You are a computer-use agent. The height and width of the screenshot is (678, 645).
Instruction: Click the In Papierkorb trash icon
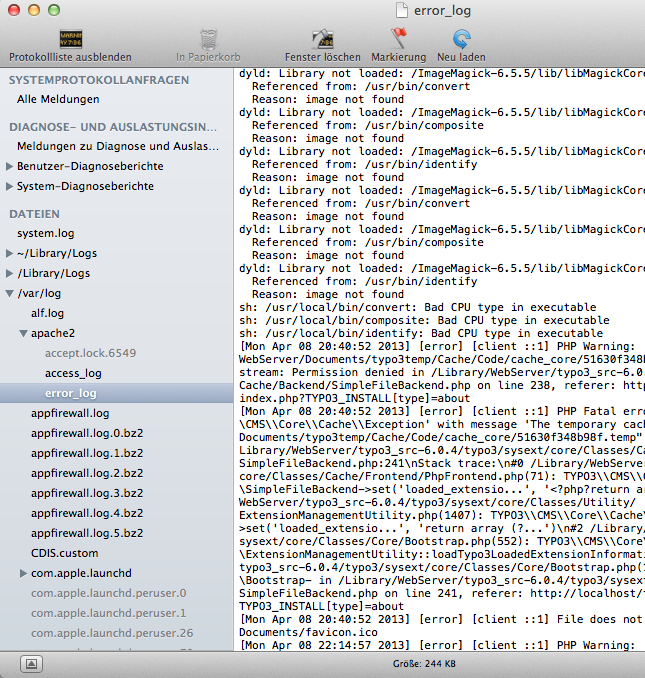[209, 39]
